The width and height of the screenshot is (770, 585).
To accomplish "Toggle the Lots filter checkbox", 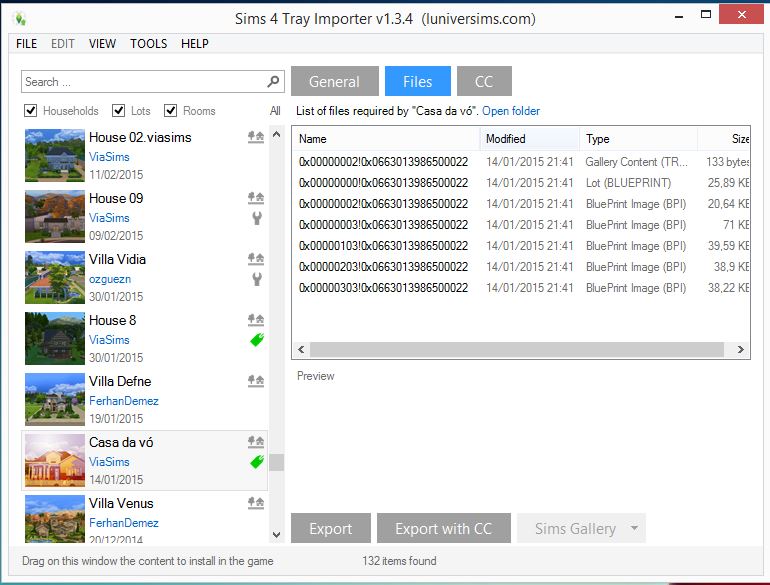I will pyautogui.click(x=118, y=111).
